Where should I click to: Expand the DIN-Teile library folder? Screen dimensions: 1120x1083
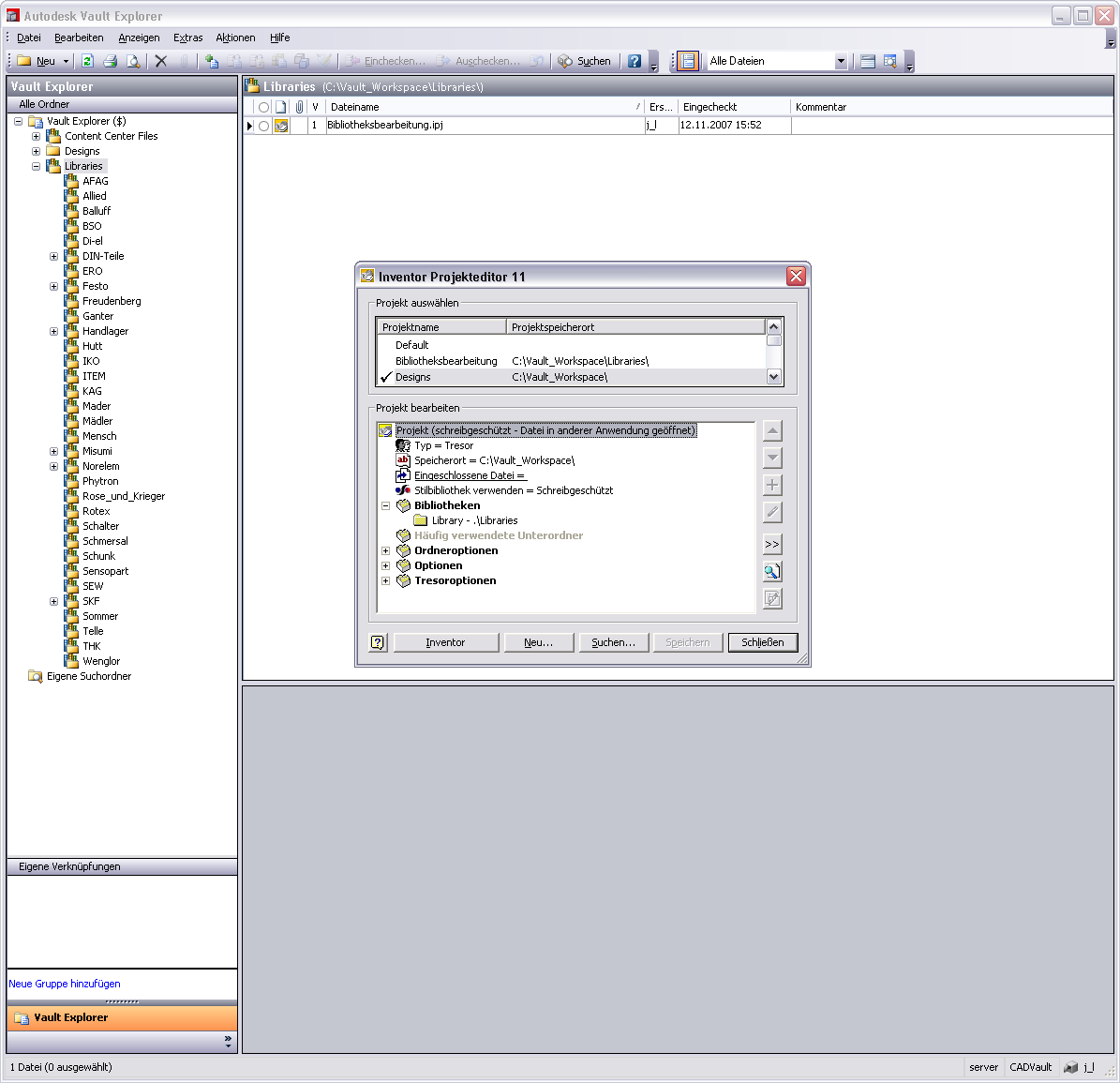[53, 257]
